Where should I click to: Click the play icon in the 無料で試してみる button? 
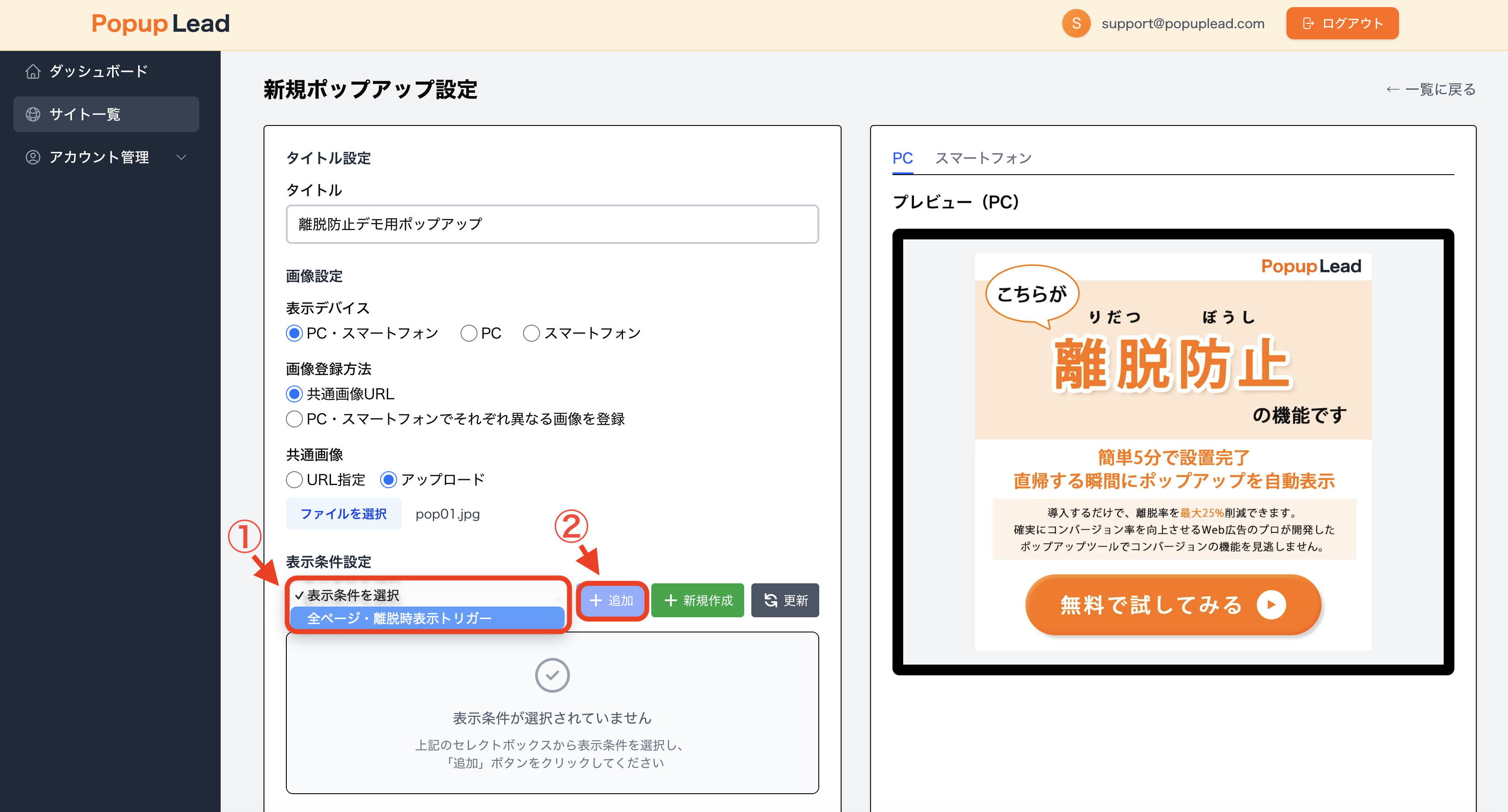(x=1272, y=605)
